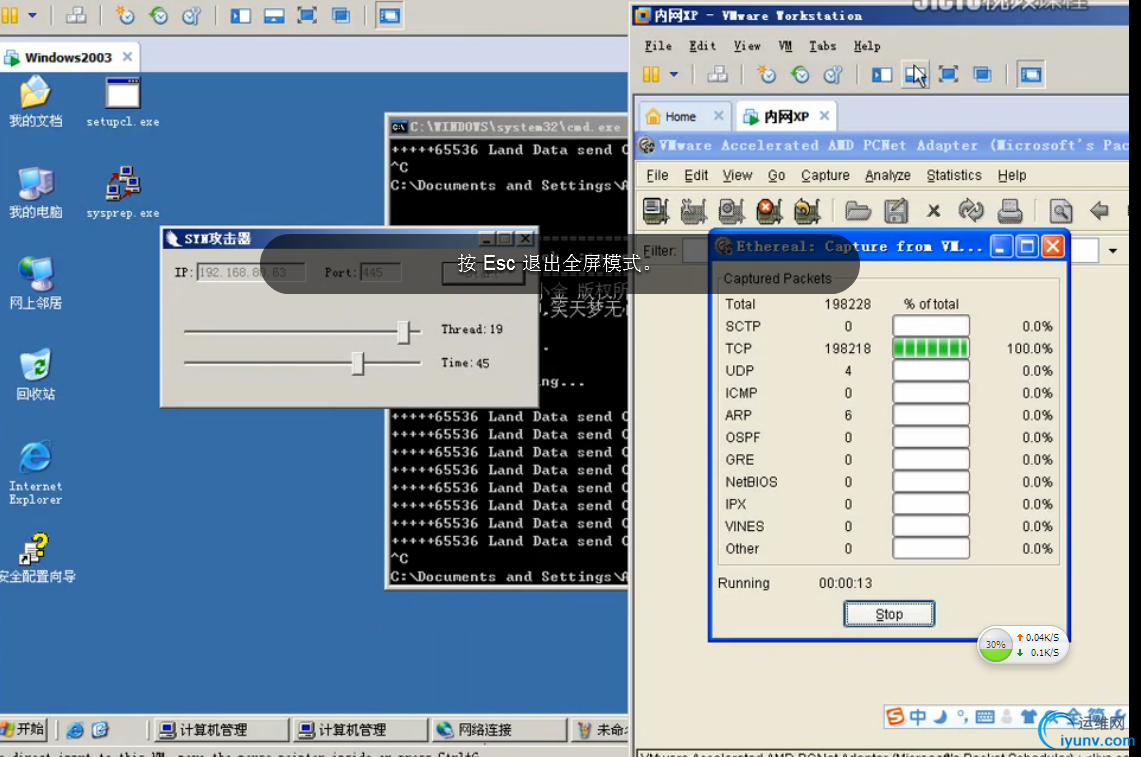Select the sysprep.exe desktop icon
This screenshot has width=1141, height=757.
122,193
